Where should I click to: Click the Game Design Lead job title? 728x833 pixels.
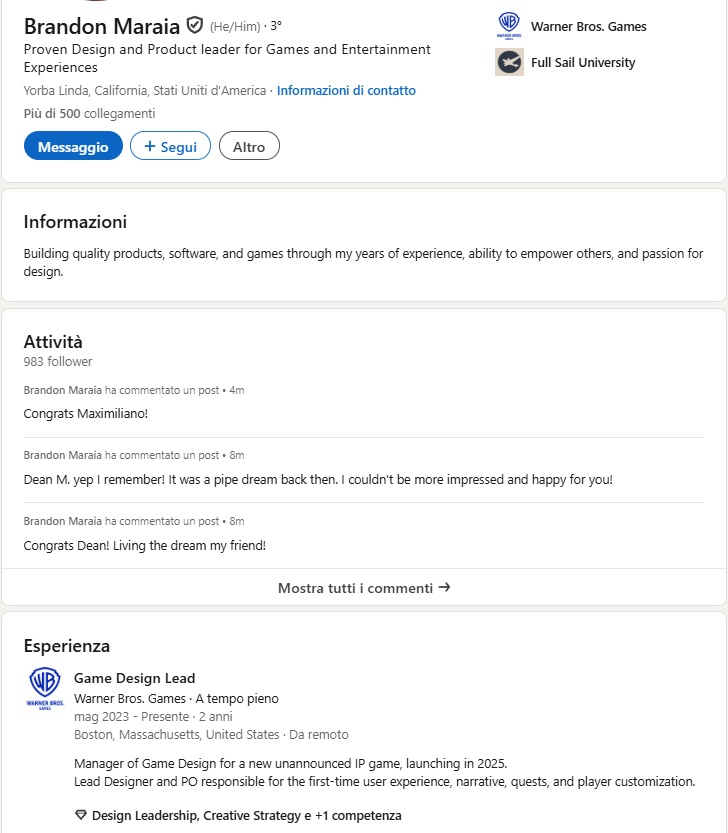pos(135,677)
